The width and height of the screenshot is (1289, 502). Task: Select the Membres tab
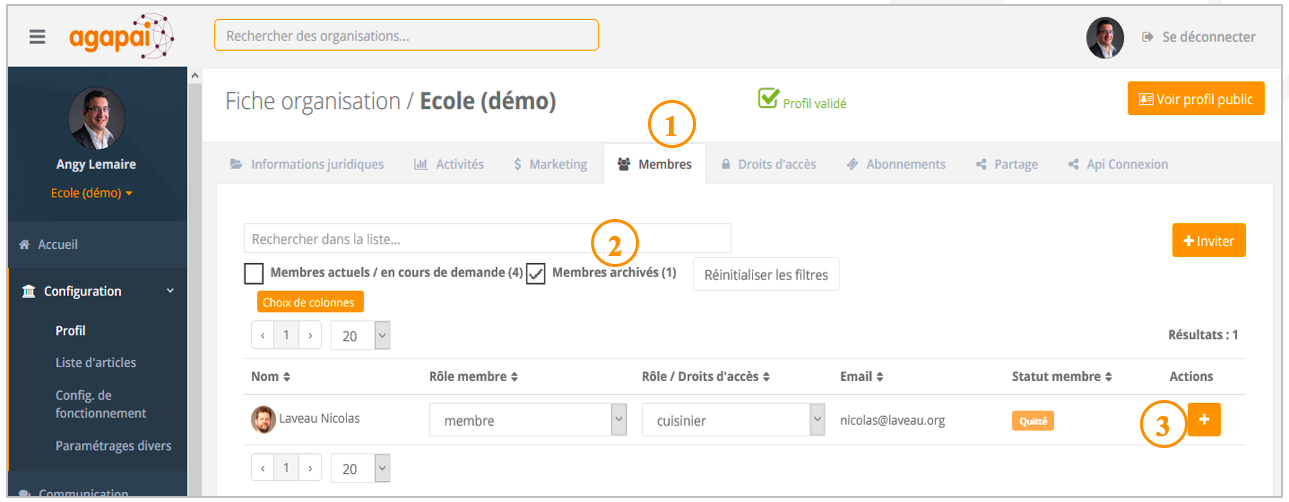click(655, 164)
